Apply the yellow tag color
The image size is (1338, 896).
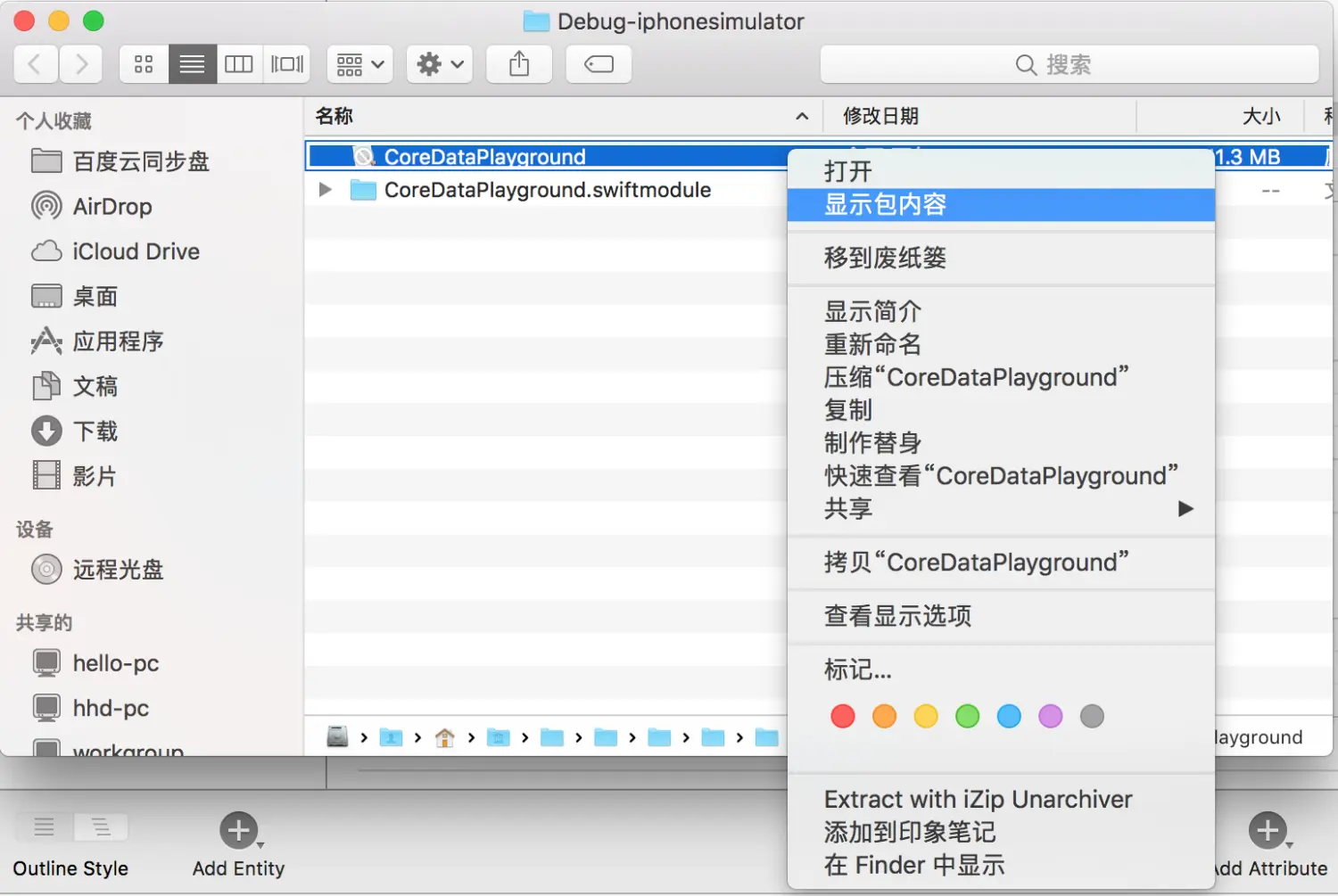(x=926, y=716)
